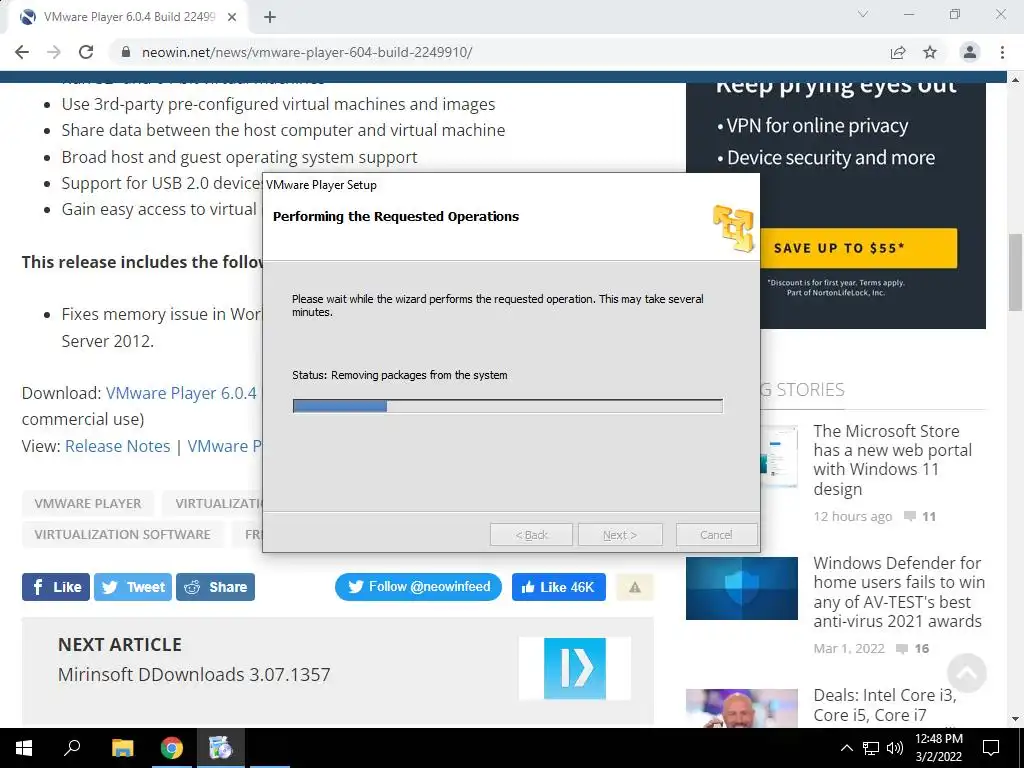Click the VMware Player Setup title bar
Screen dimensions: 1024x768
pos(511,185)
